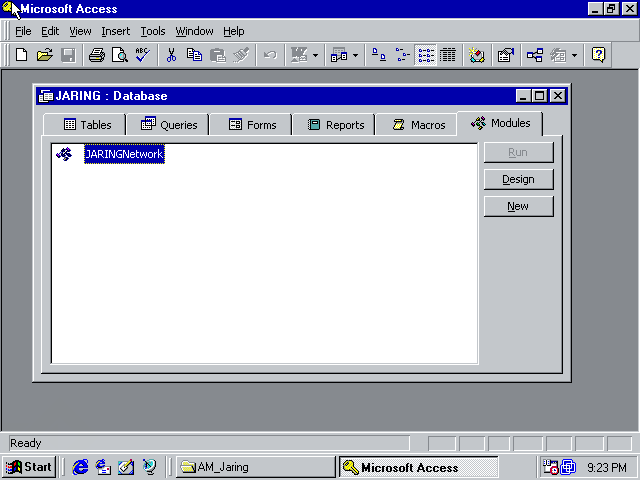
Task: Click the New Object toolbar icon
Action: 558,55
